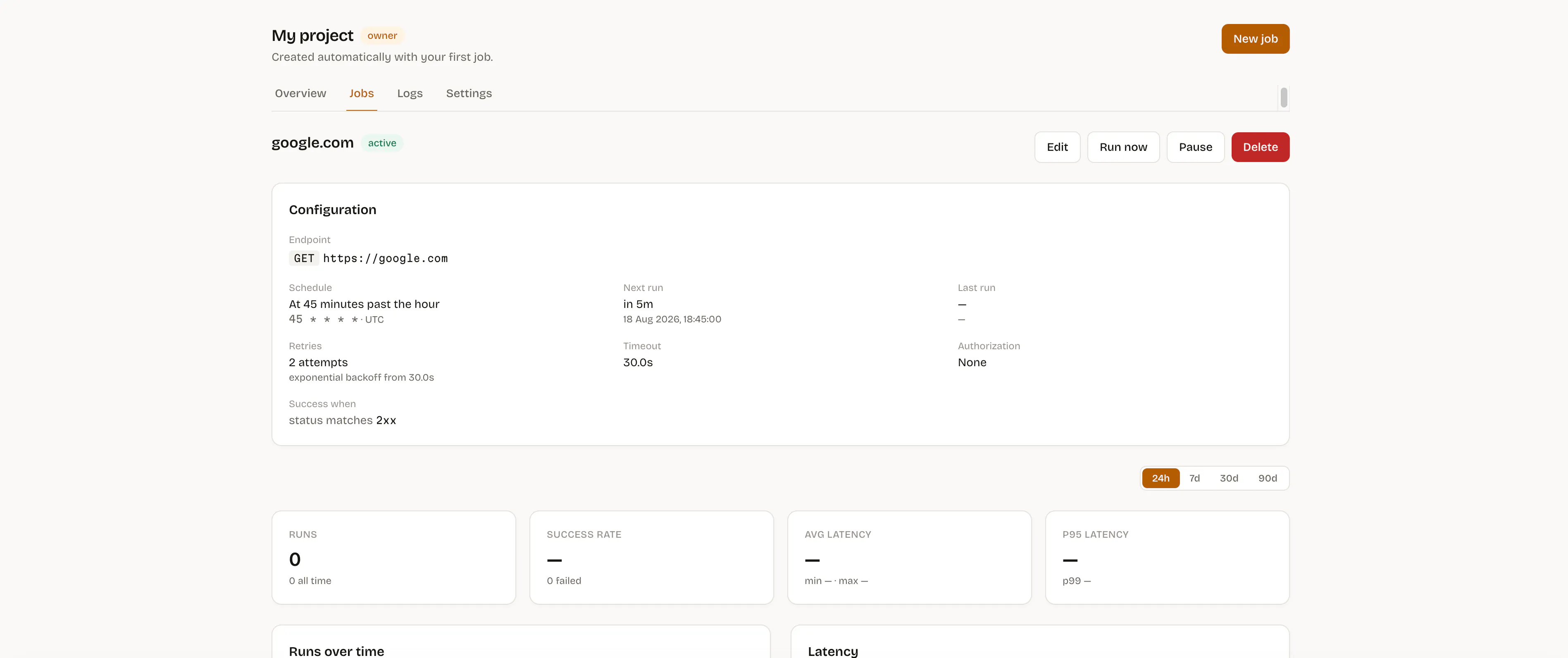The width and height of the screenshot is (1568, 658).
Task: Select the Jobs tab
Action: click(362, 94)
